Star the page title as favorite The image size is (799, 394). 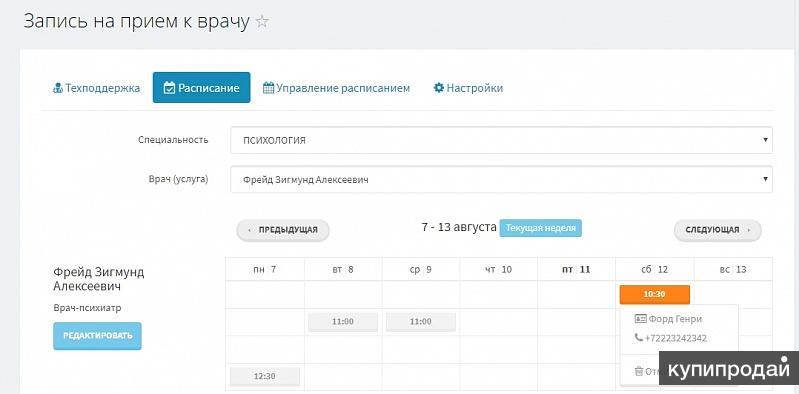pyautogui.click(x=262, y=22)
